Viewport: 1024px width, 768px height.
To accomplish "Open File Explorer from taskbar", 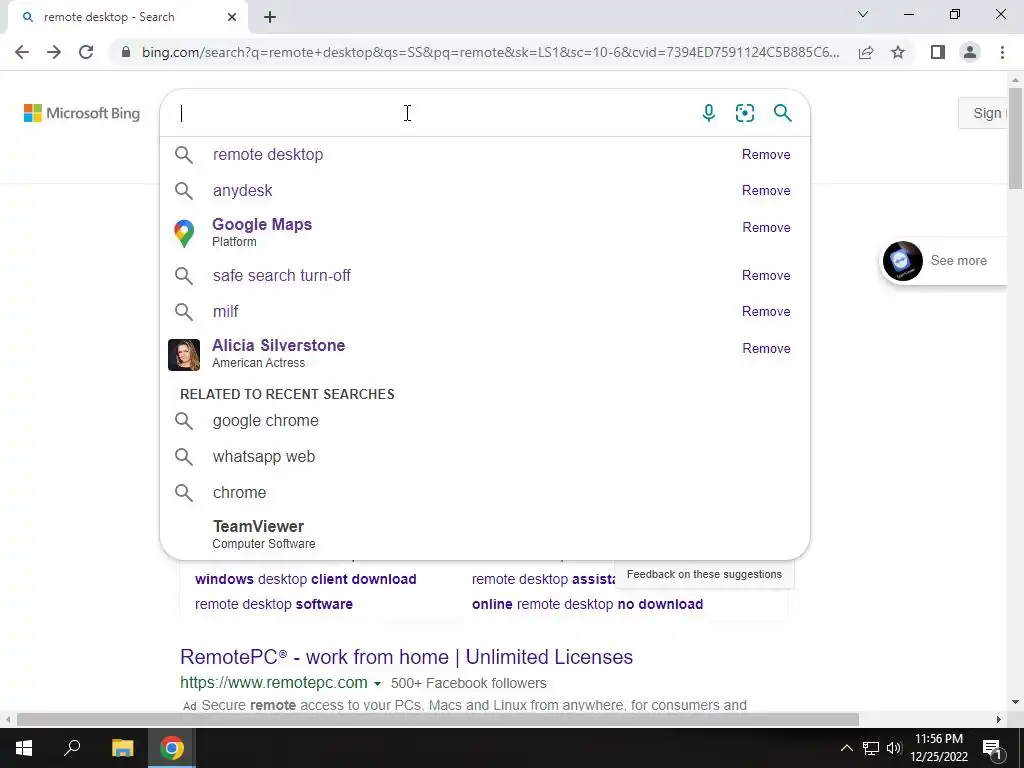I will pyautogui.click(x=122, y=748).
